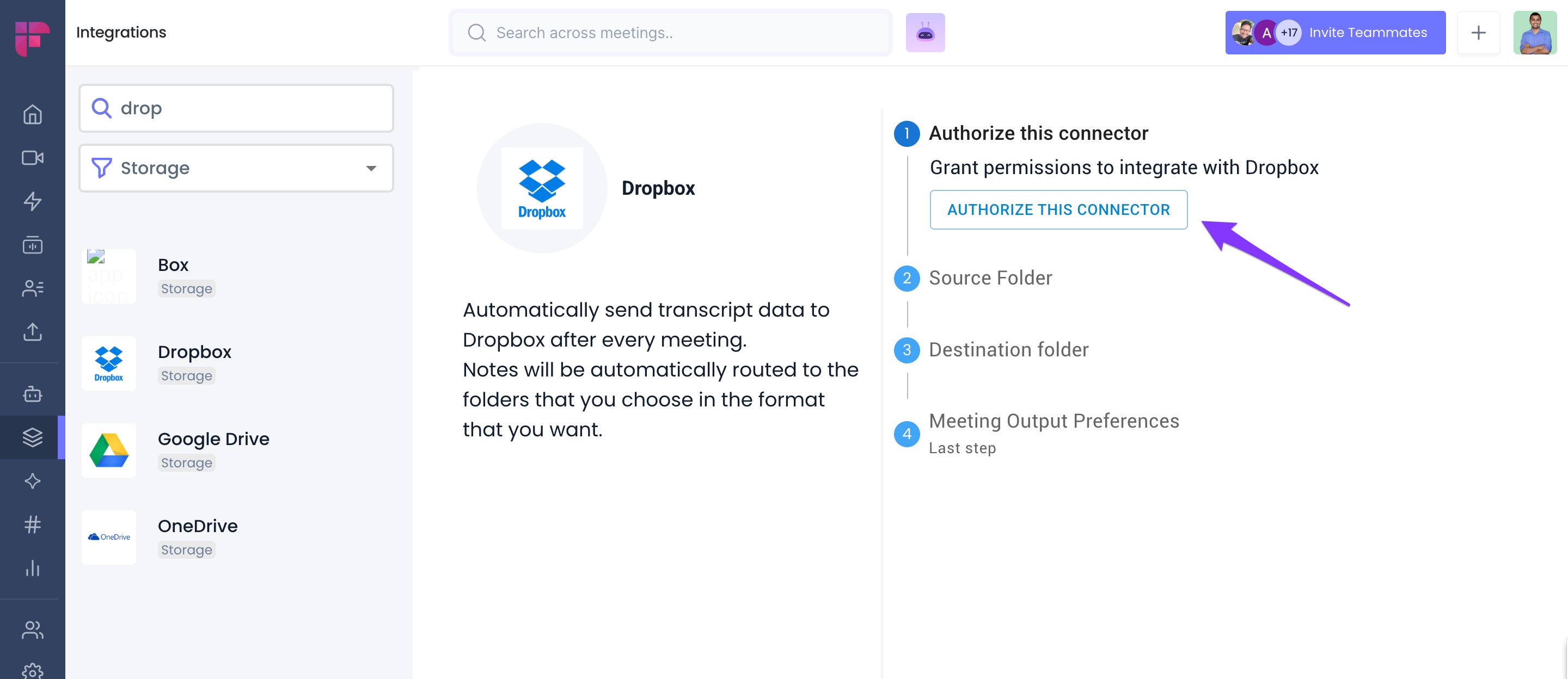Open the Analytics bar chart icon
This screenshot has width=1568, height=679.
[x=31, y=568]
